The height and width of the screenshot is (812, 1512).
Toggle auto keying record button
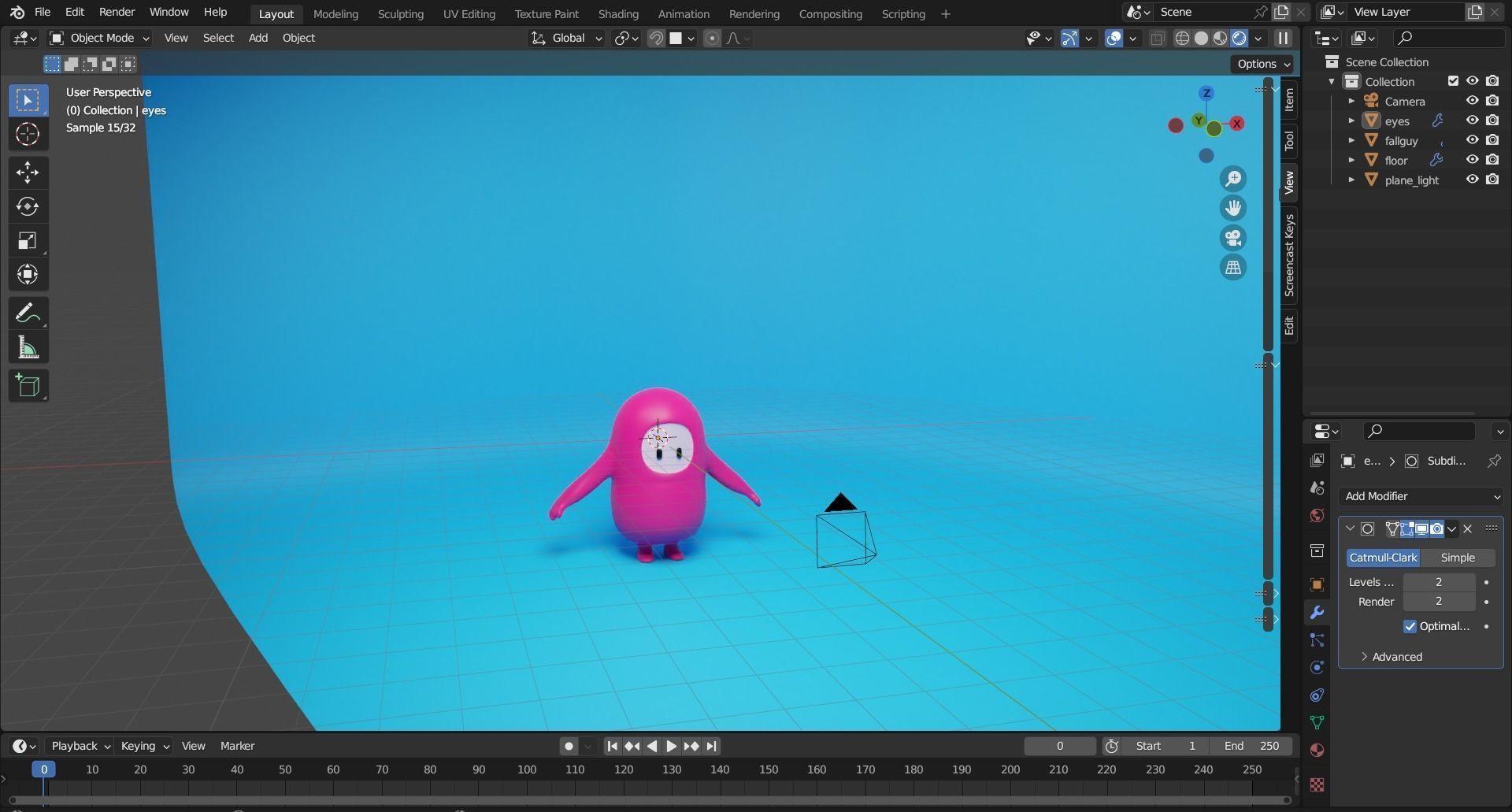pos(569,746)
